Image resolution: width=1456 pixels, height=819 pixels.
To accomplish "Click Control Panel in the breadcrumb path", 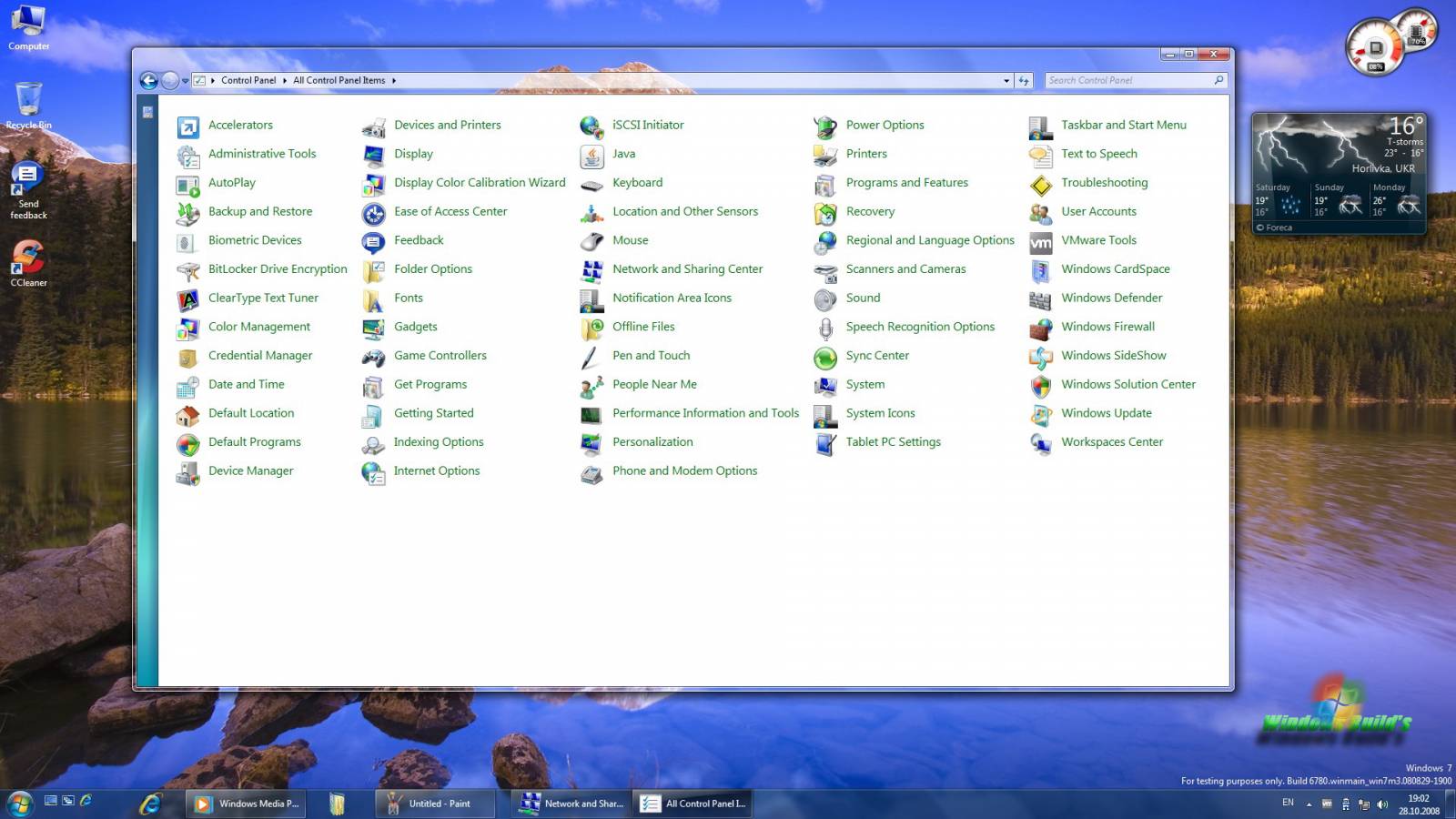I will (x=248, y=80).
